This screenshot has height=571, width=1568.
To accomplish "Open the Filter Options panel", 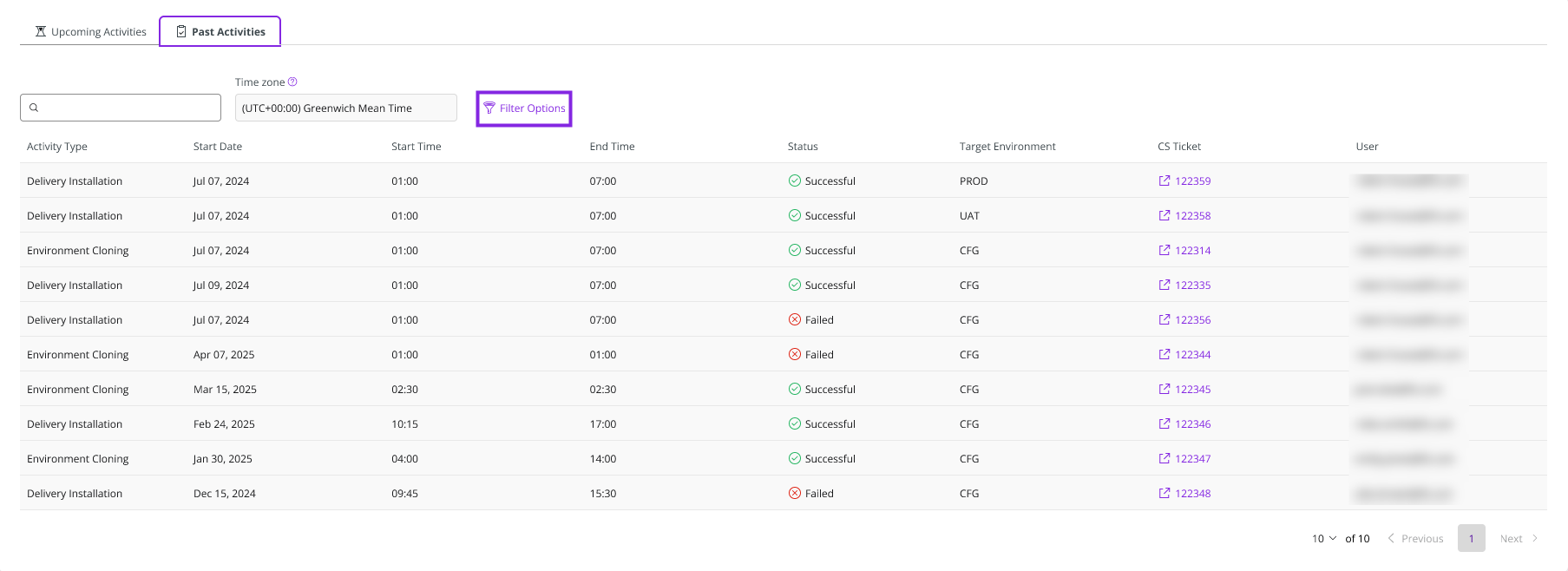I will (524, 108).
